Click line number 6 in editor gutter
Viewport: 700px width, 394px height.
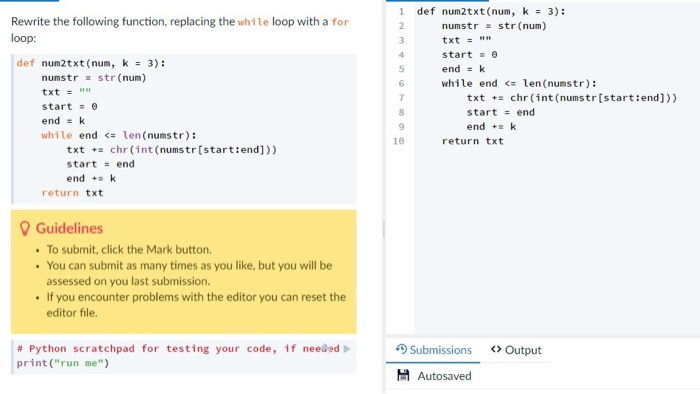(401, 83)
